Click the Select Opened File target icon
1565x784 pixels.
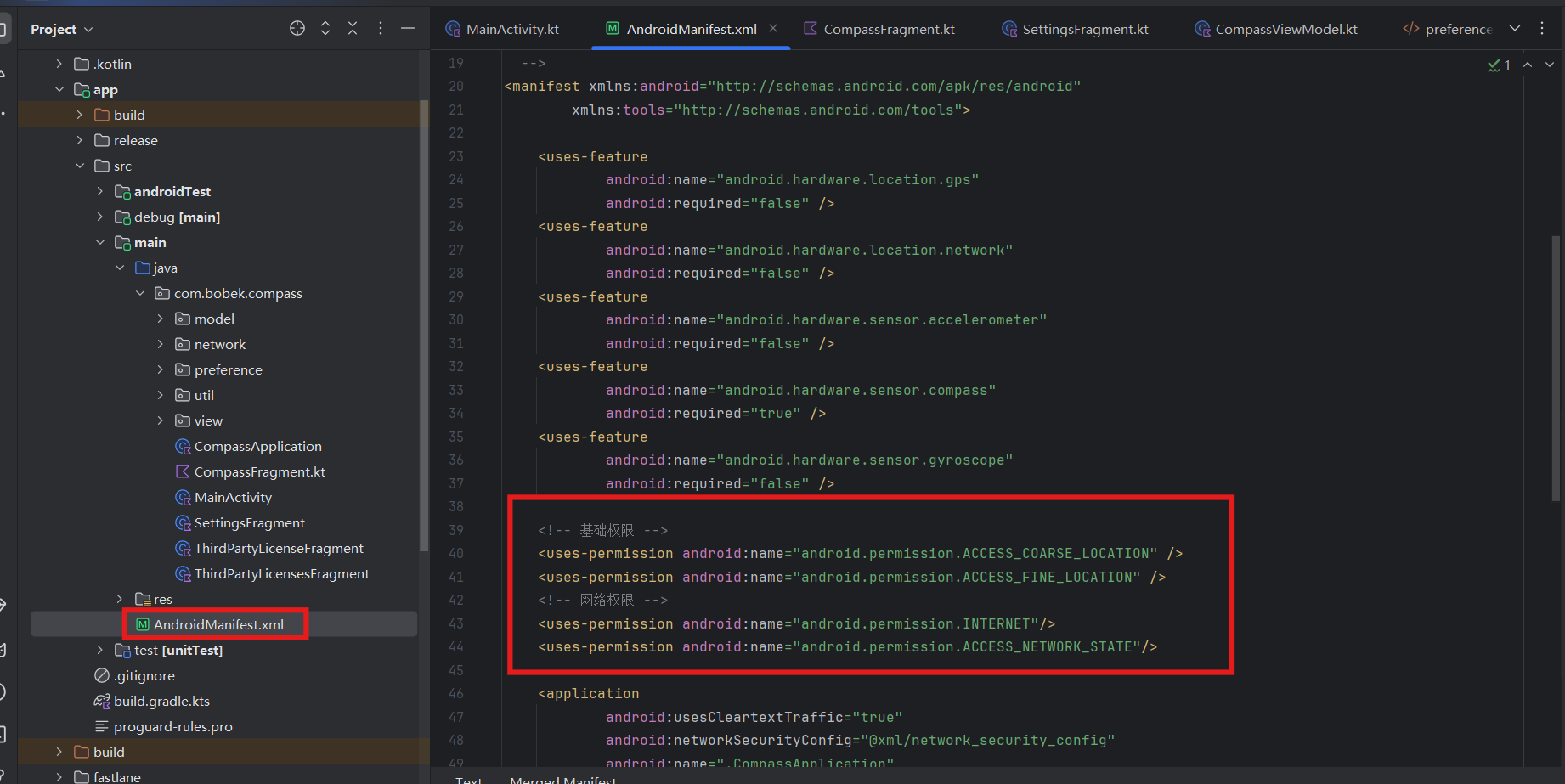pos(297,29)
